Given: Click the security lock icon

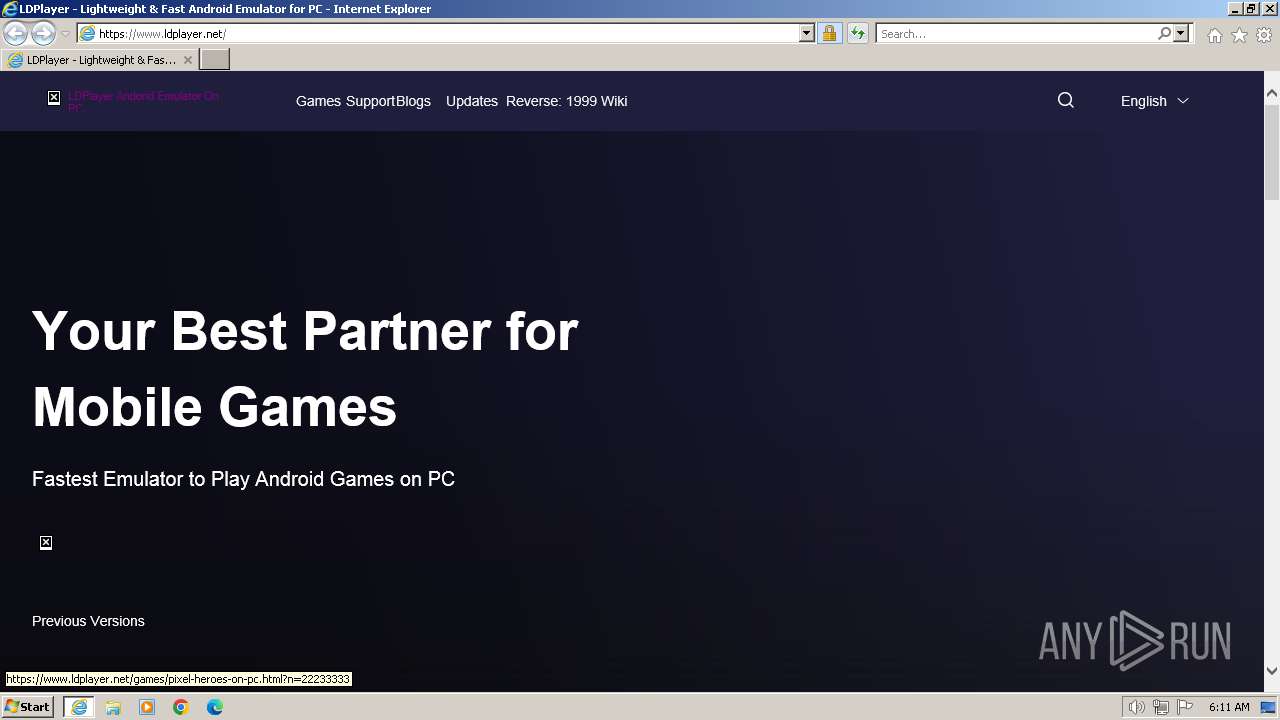Looking at the screenshot, I should point(829,33).
